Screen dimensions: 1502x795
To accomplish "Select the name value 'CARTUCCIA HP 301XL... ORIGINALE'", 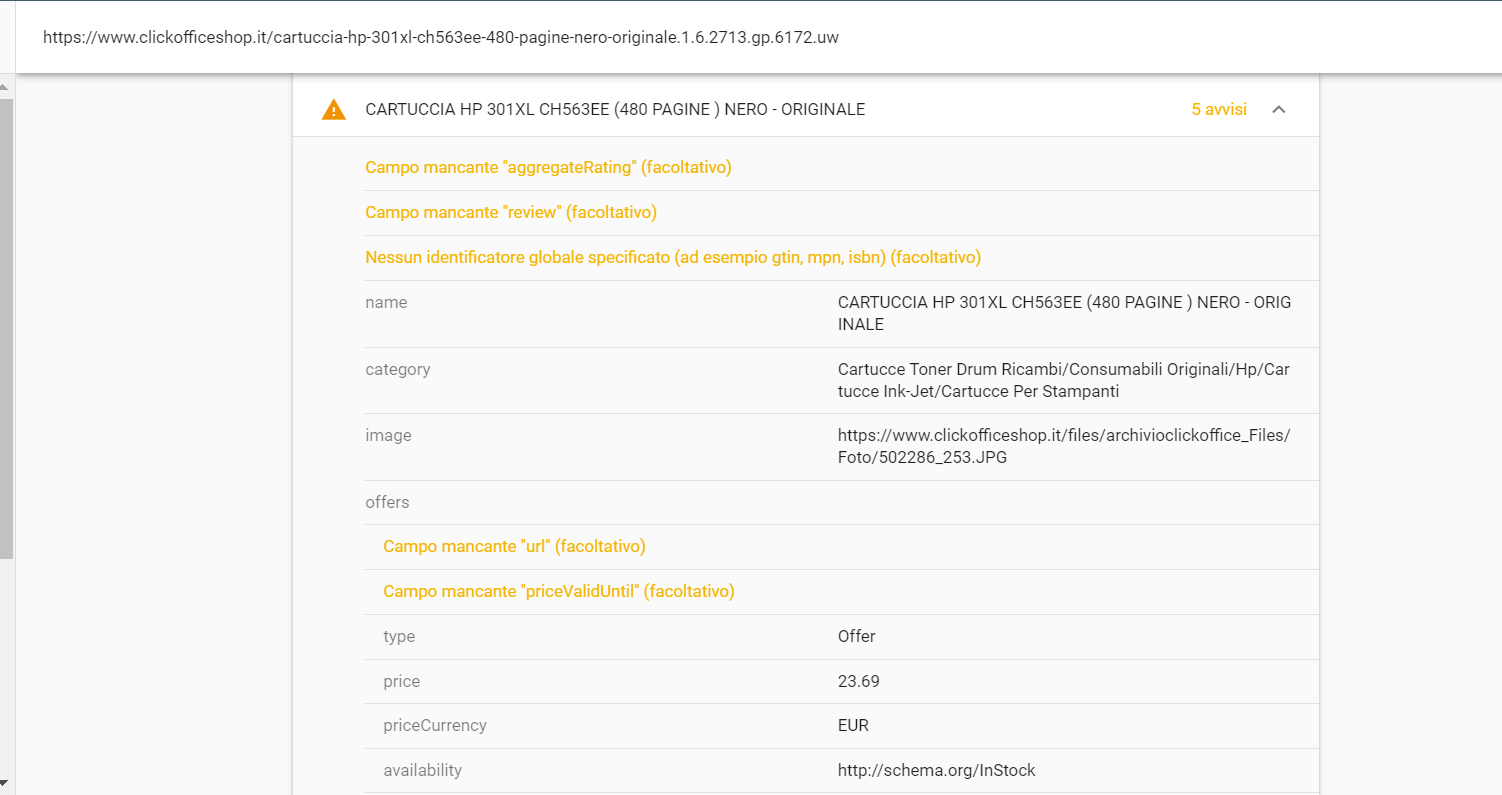I will [1065, 313].
